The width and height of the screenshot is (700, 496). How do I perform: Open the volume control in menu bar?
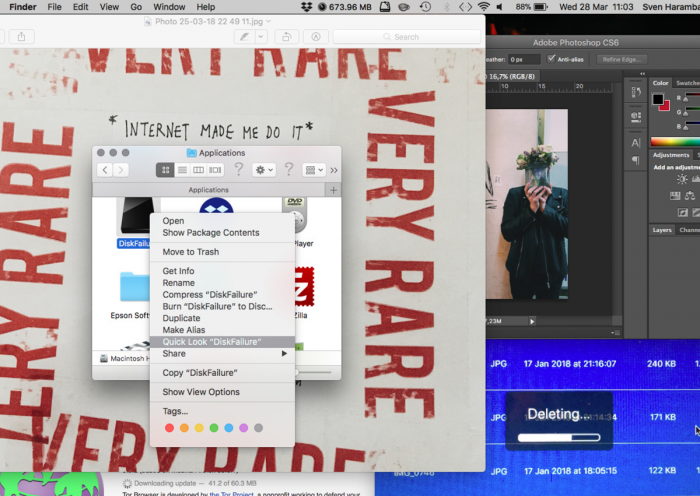tap(500, 7)
